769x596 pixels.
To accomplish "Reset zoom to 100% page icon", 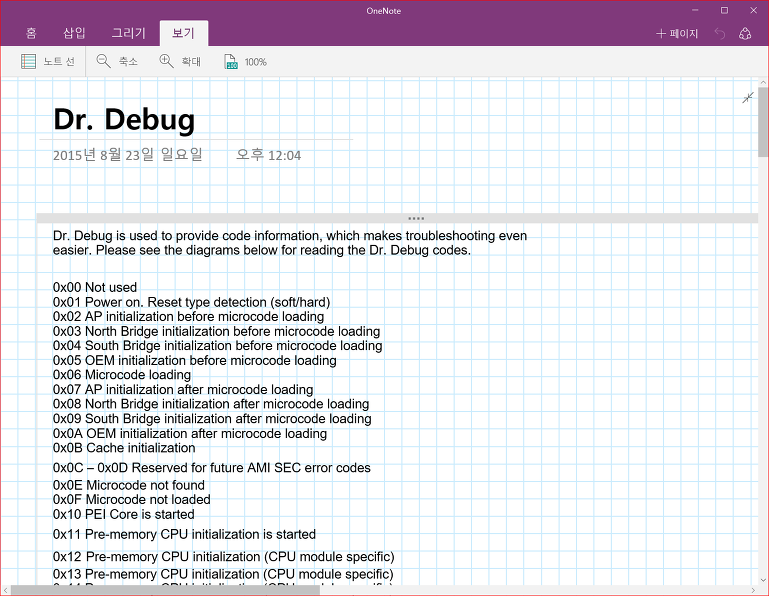I will [x=231, y=62].
